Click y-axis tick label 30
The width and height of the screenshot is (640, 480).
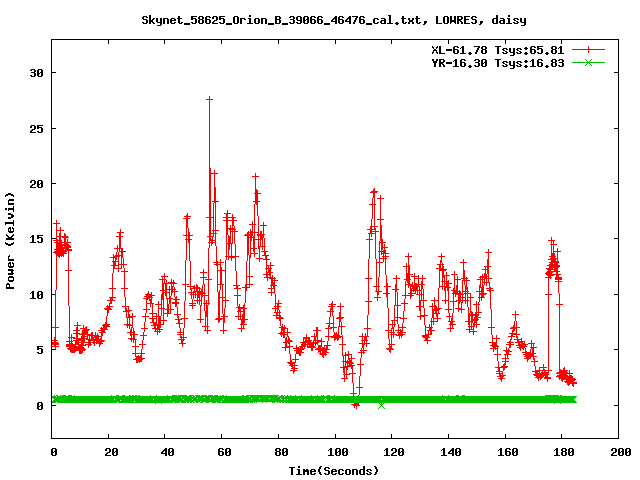point(36,73)
